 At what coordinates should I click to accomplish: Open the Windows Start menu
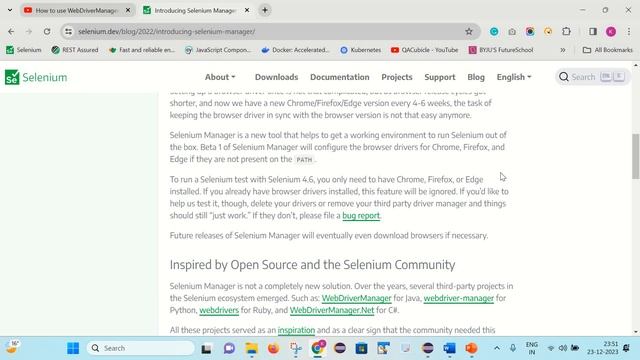(x=73, y=348)
